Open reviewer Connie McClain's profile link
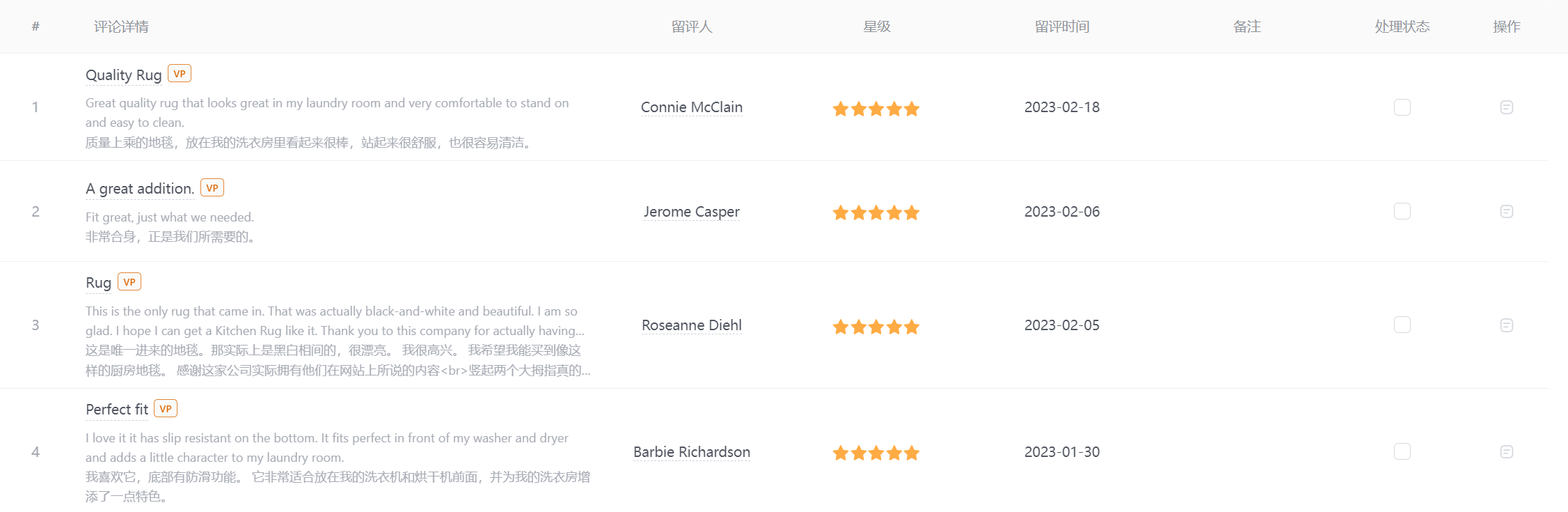1568x512 pixels. point(692,107)
